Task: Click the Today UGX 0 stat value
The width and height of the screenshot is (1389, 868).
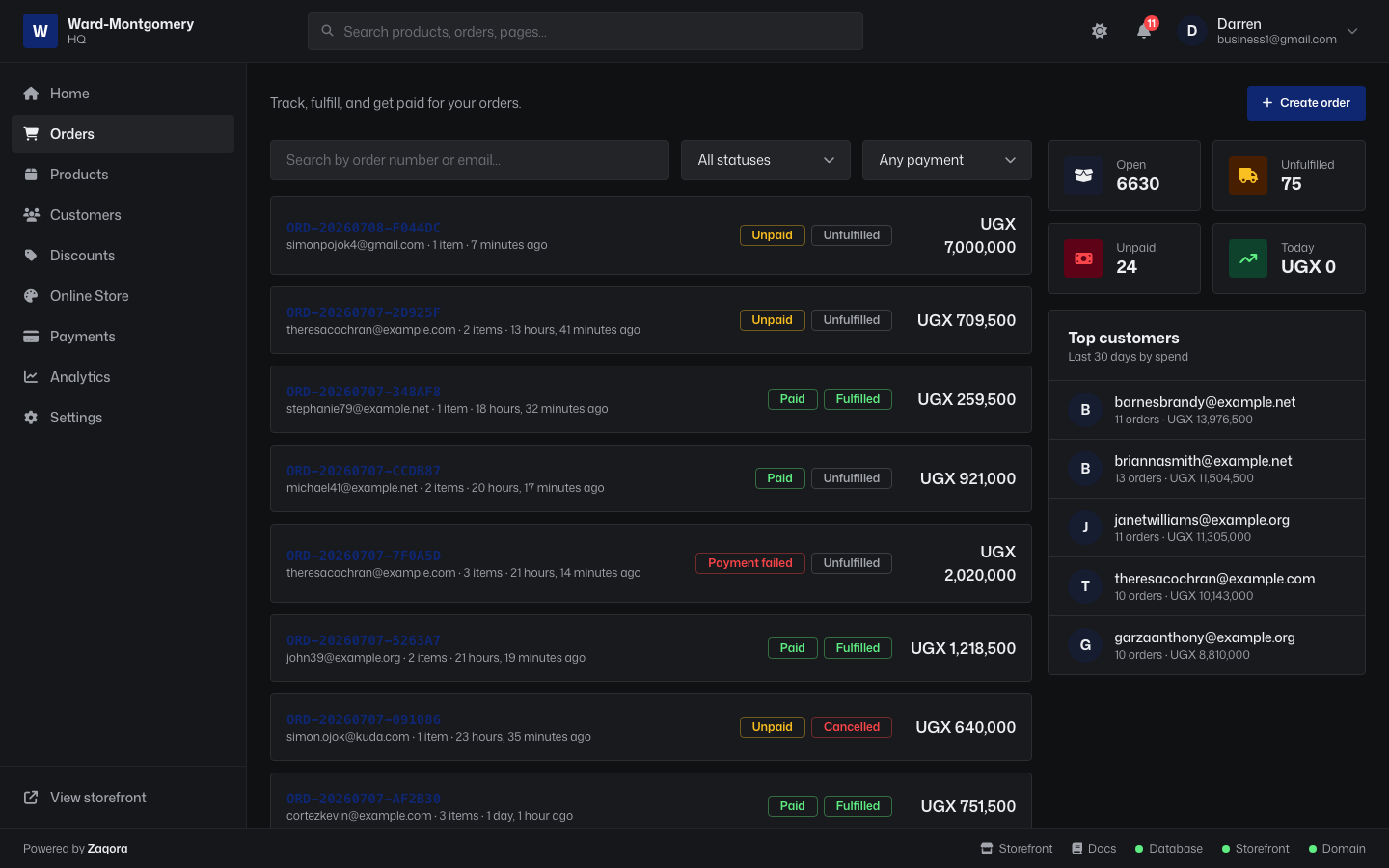Action: coord(1308,267)
